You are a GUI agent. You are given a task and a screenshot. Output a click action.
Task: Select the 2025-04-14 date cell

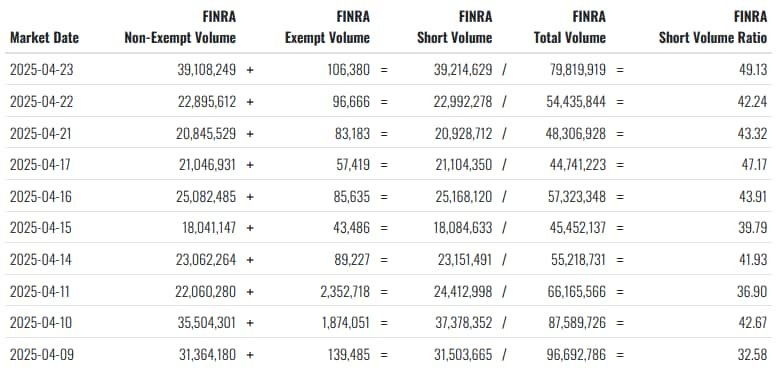coord(41,260)
